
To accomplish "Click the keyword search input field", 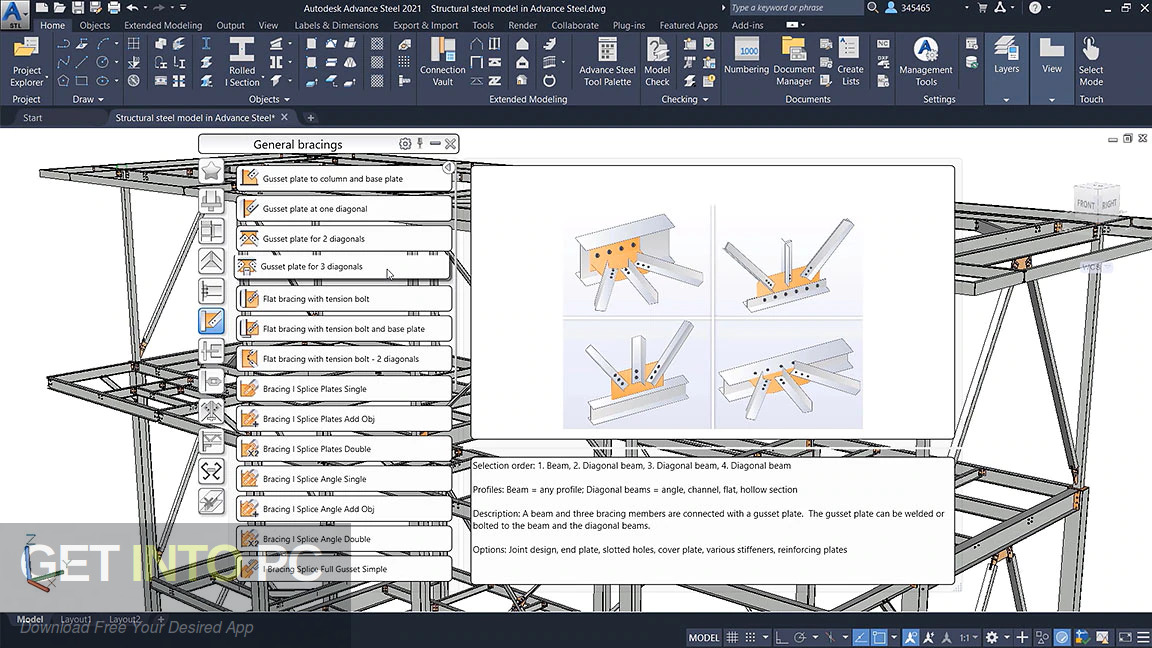I will point(796,7).
